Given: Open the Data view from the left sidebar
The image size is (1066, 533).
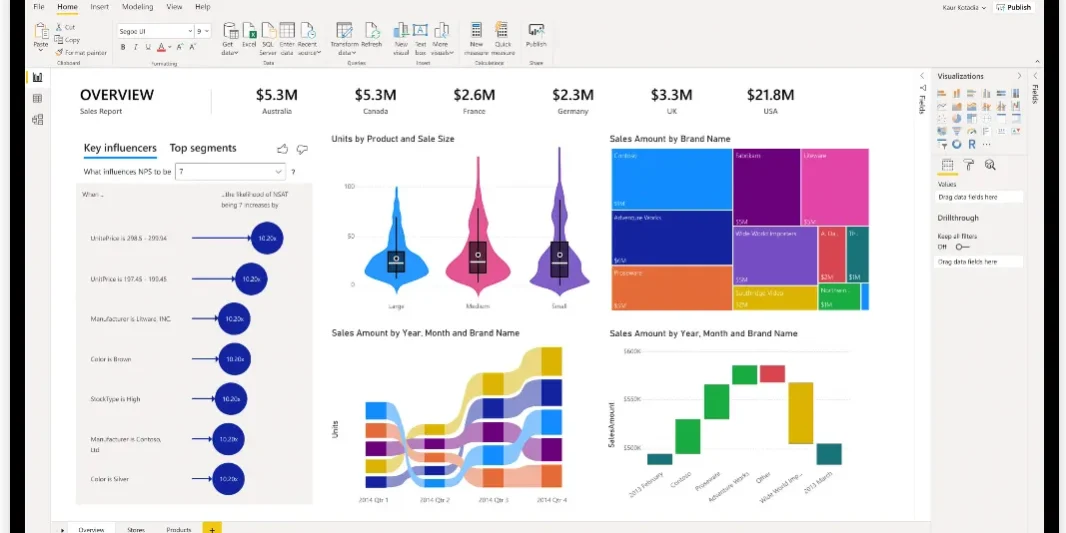Looking at the screenshot, I should coord(38,98).
